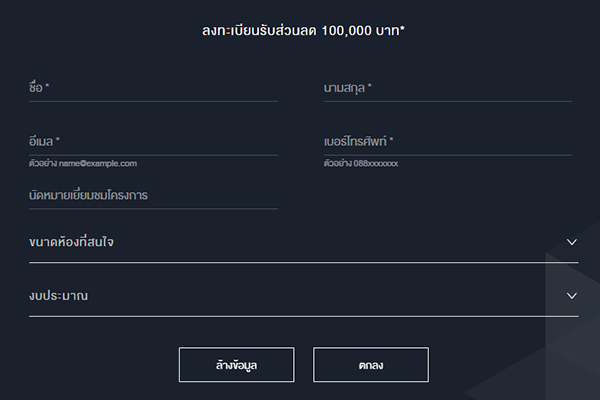
Task: Focus the เบอร์โทรศัพท์ phone number field
Action: tap(447, 142)
